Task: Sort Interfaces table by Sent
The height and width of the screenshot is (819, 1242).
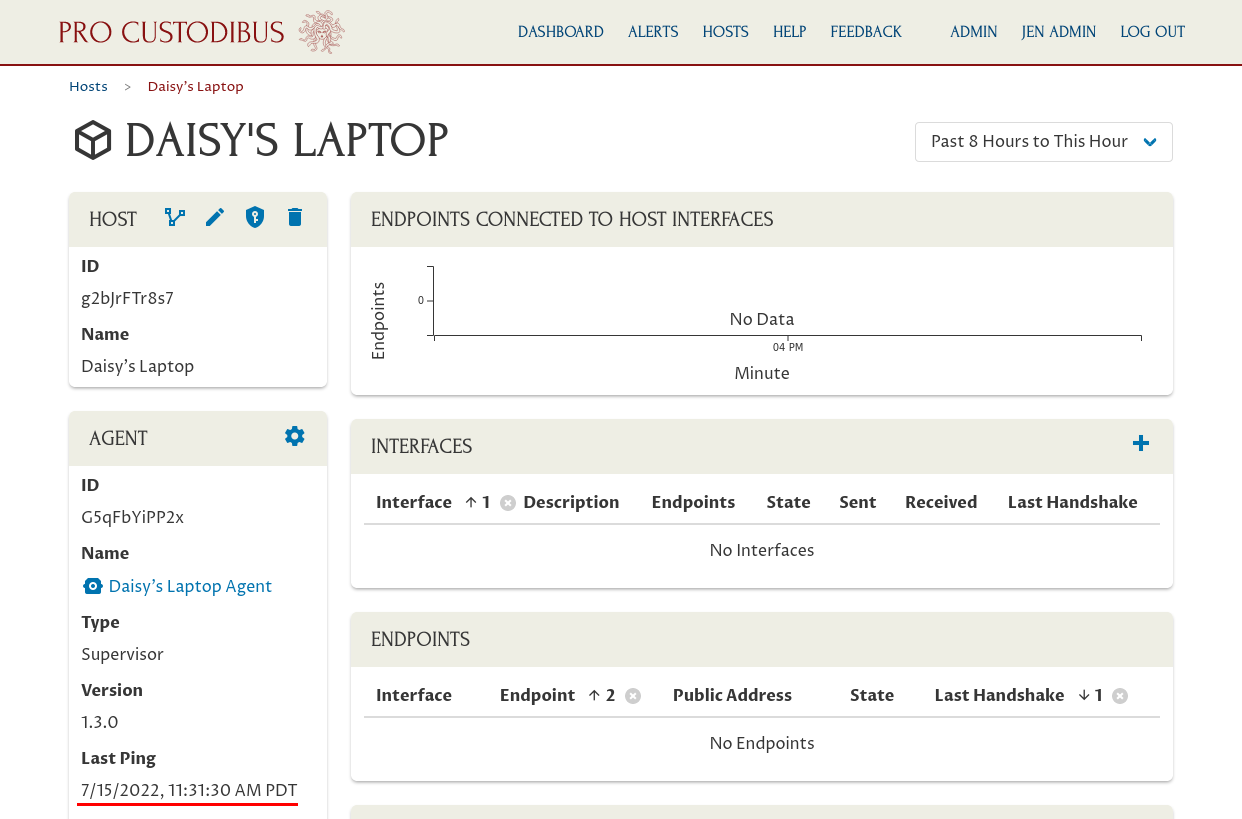Action: click(x=858, y=502)
